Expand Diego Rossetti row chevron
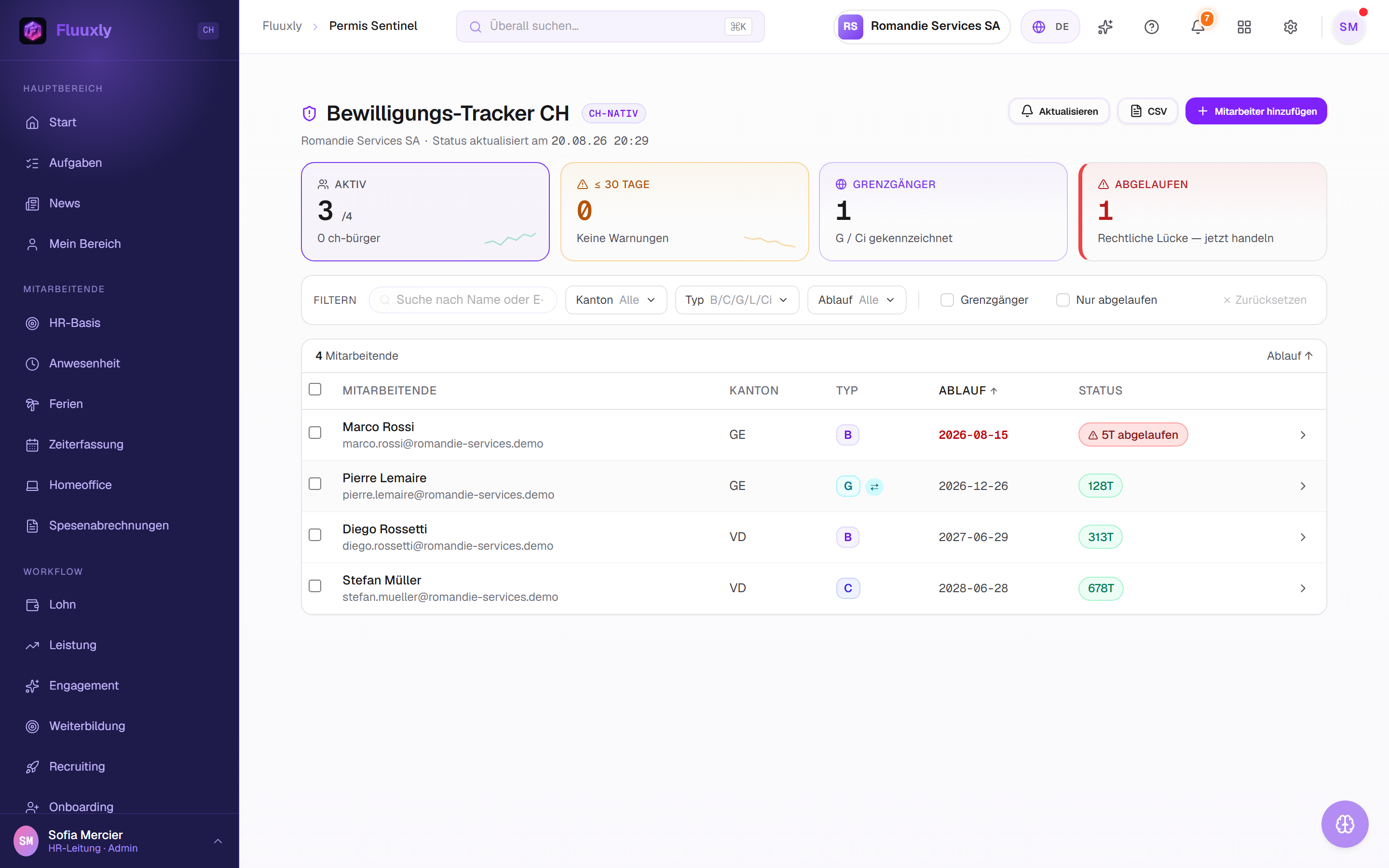This screenshot has height=868, width=1389. tap(1303, 537)
